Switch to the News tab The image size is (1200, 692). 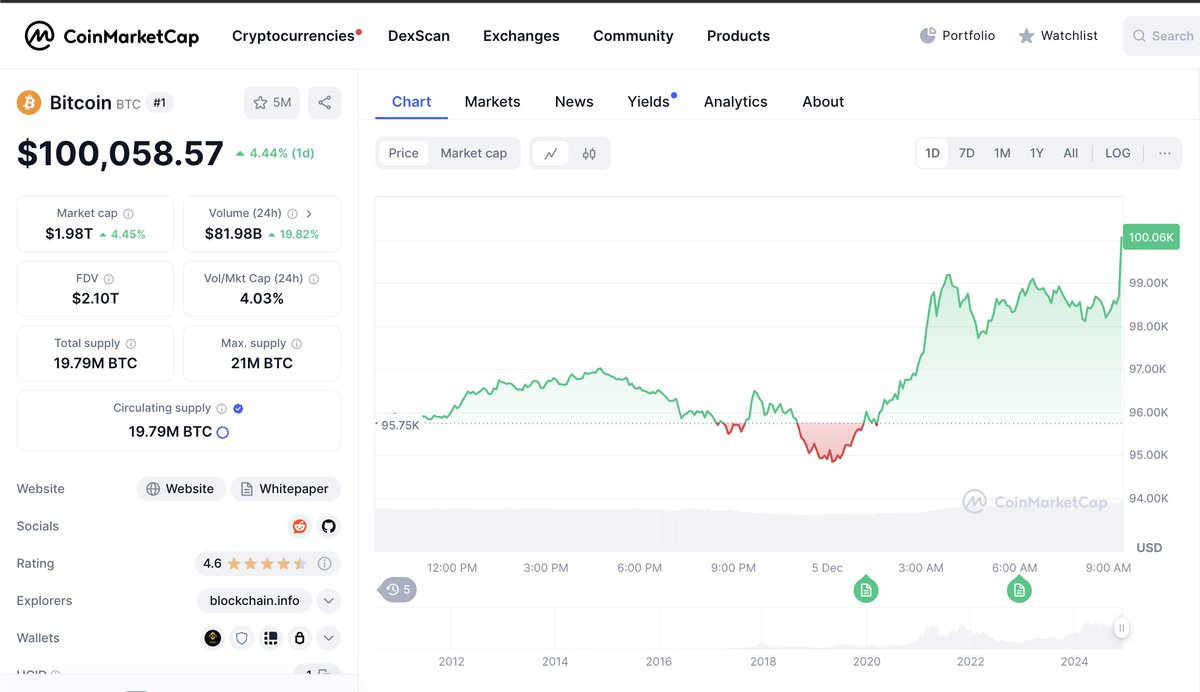574,101
